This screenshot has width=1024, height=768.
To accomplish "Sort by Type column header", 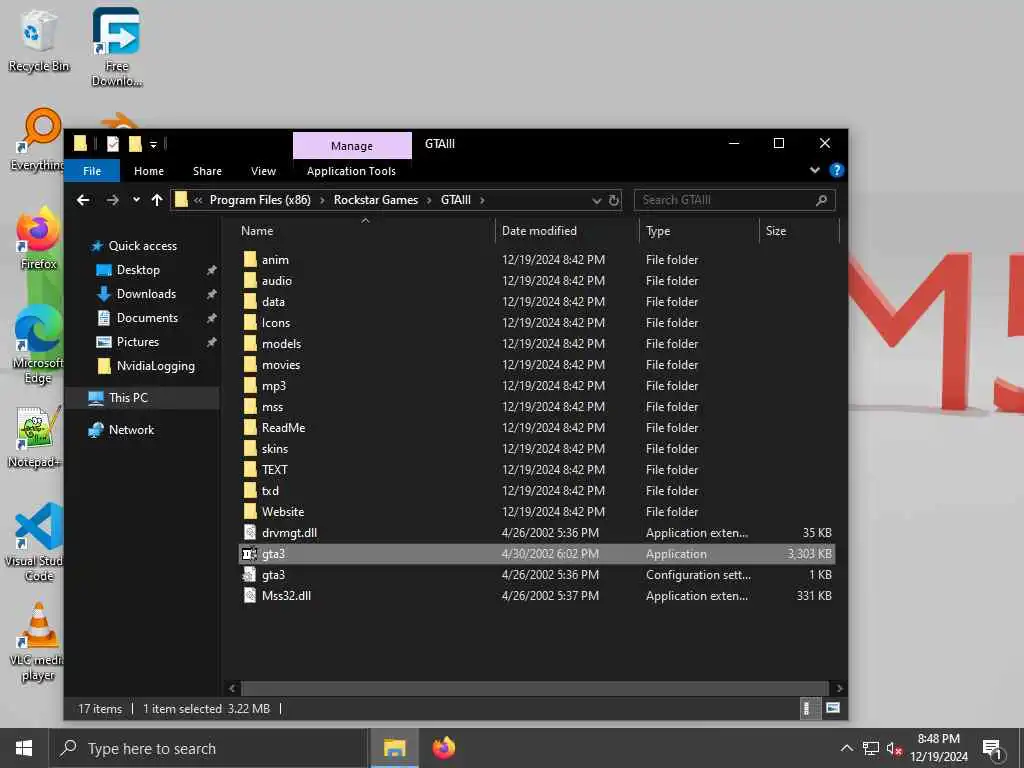I will tap(699, 231).
